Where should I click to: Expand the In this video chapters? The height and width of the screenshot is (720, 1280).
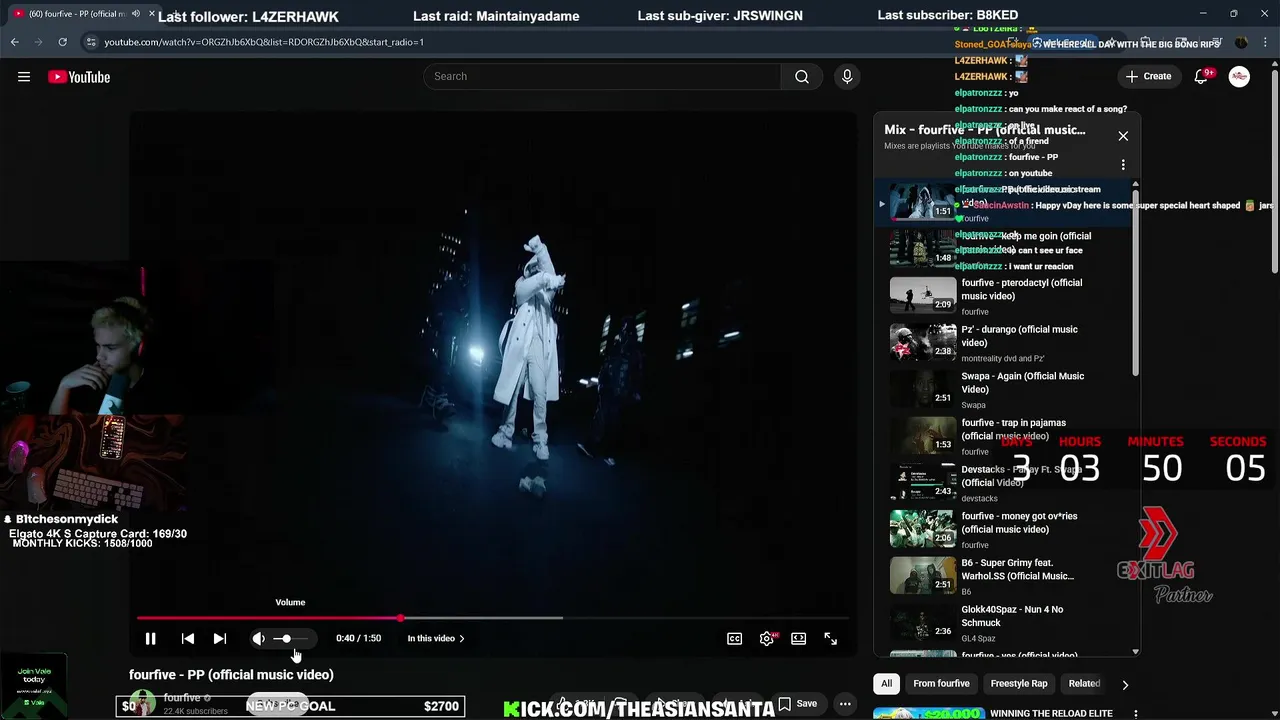pos(436,638)
